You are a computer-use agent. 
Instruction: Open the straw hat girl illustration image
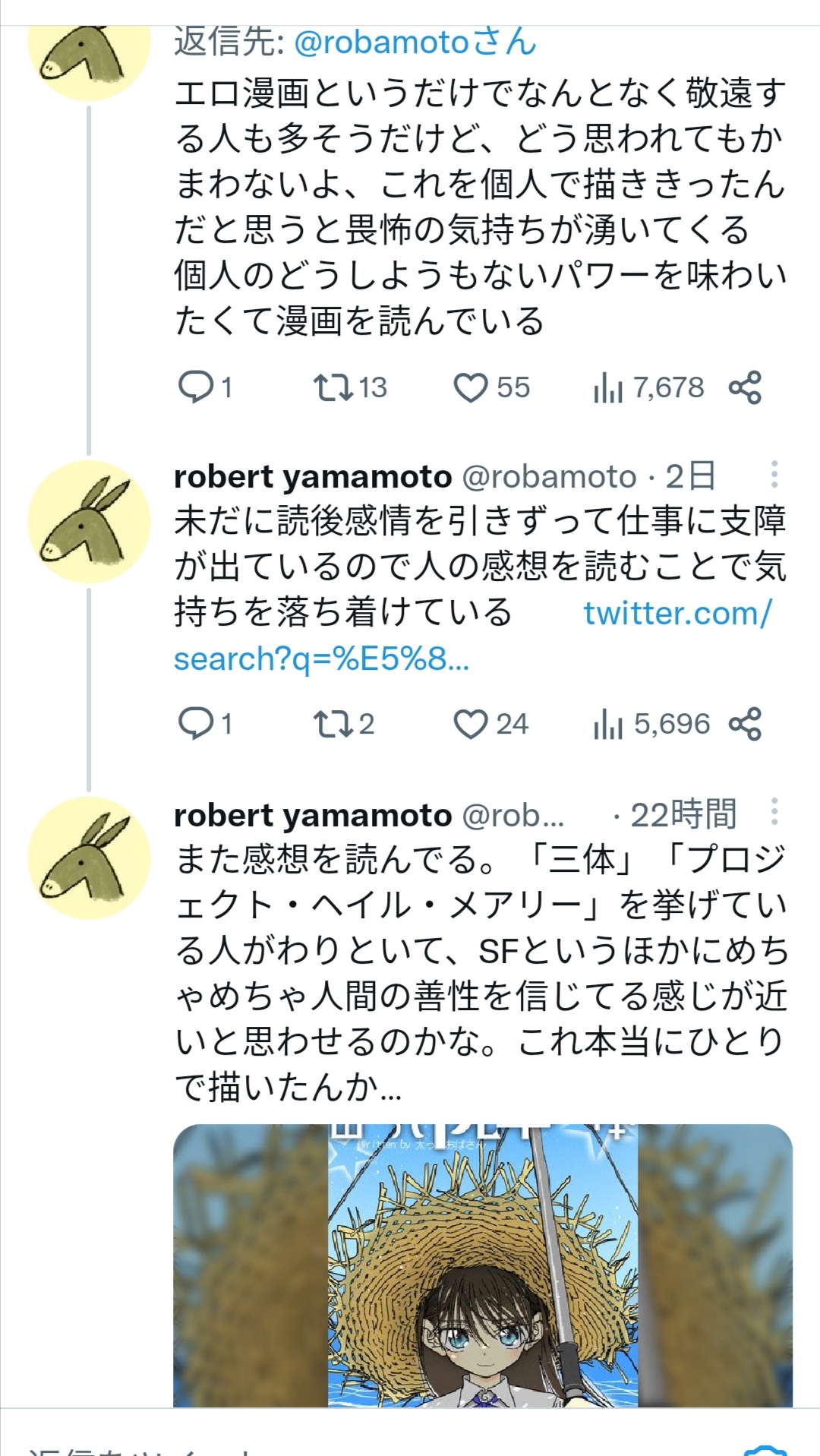(483, 1265)
